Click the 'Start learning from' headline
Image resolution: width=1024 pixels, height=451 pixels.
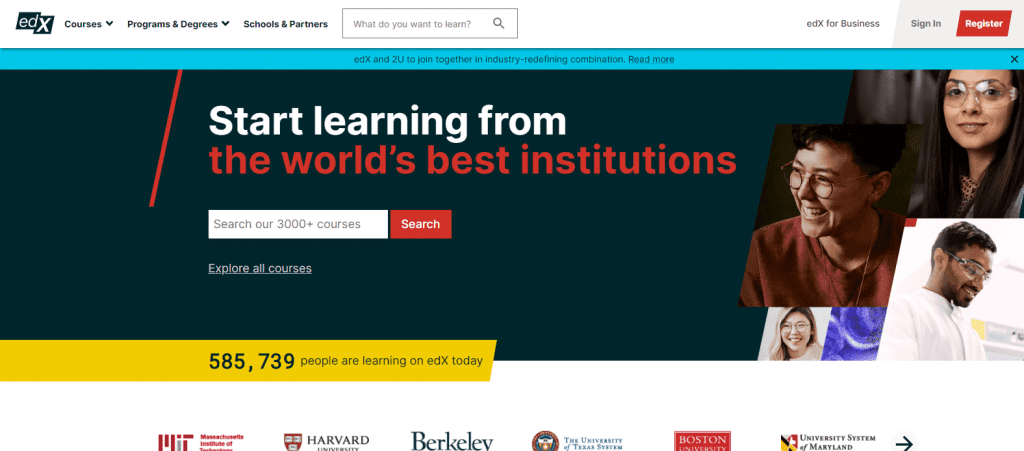coord(387,121)
